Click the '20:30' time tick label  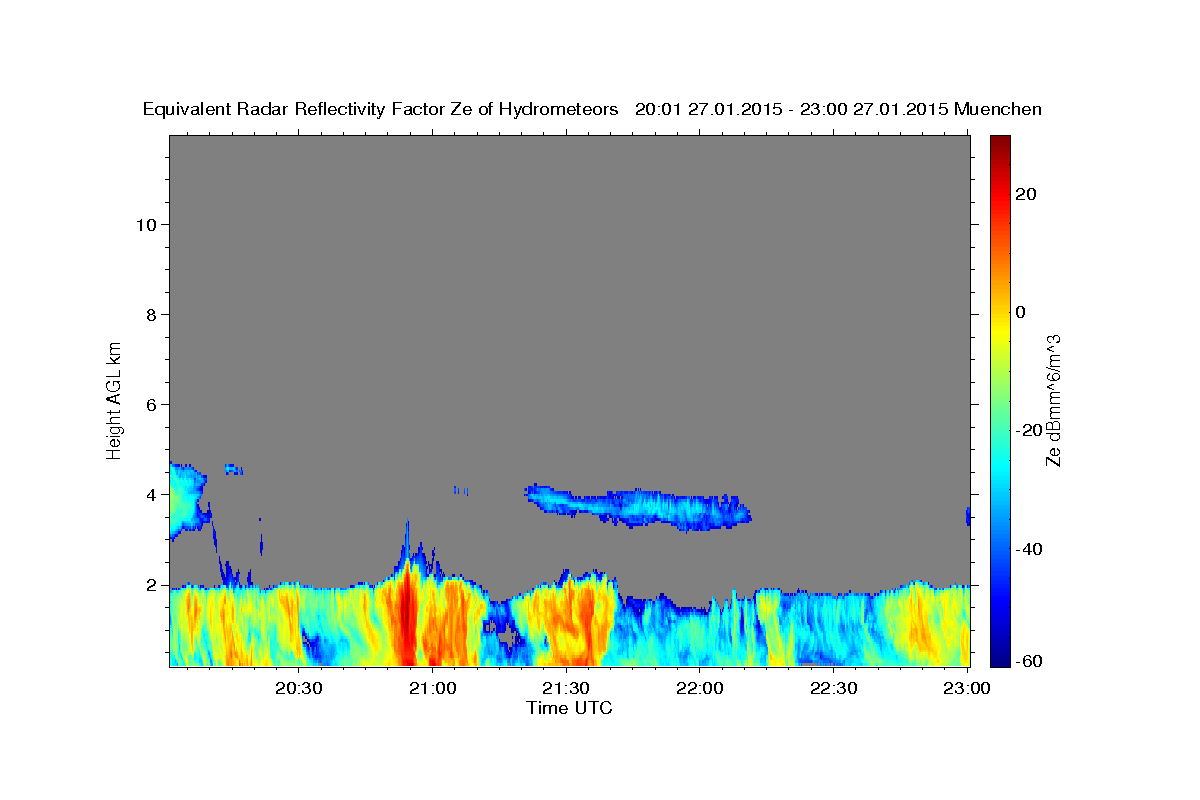point(299,688)
